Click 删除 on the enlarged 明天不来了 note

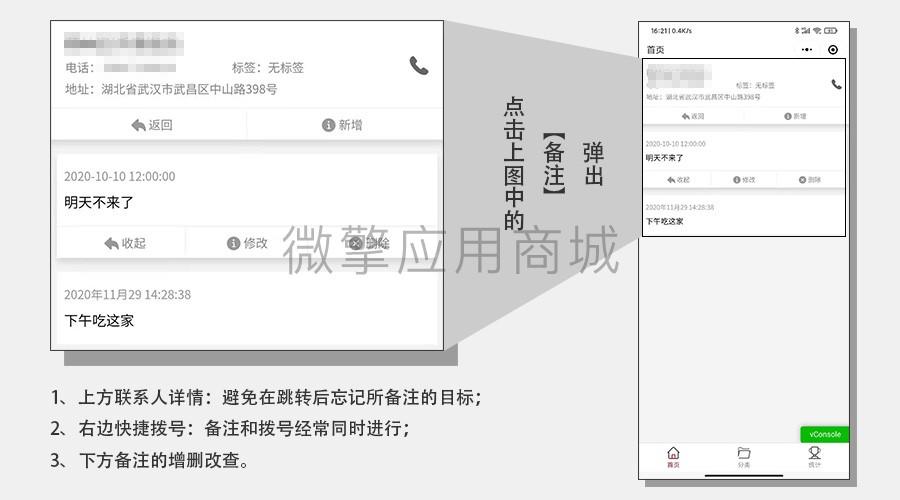click(368, 243)
